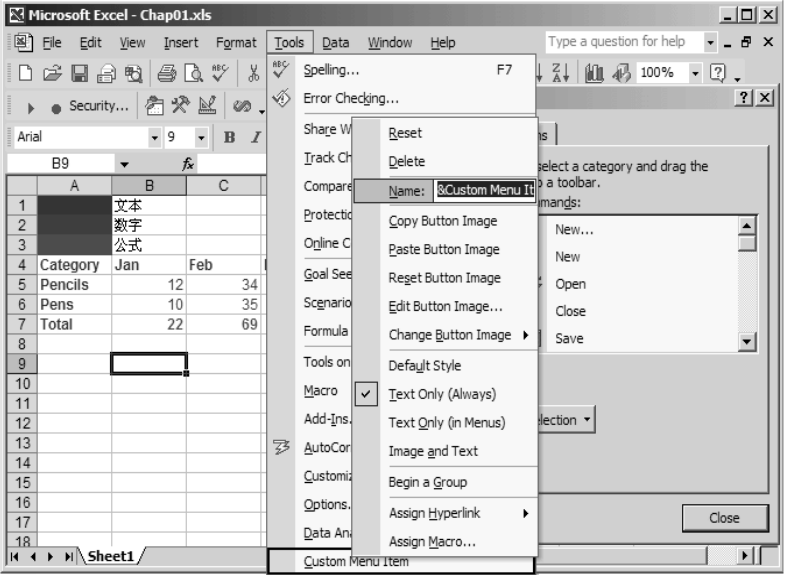Image resolution: width=786 pixels, height=575 pixels.
Task: Click the Name text field in menu
Action: 485,190
